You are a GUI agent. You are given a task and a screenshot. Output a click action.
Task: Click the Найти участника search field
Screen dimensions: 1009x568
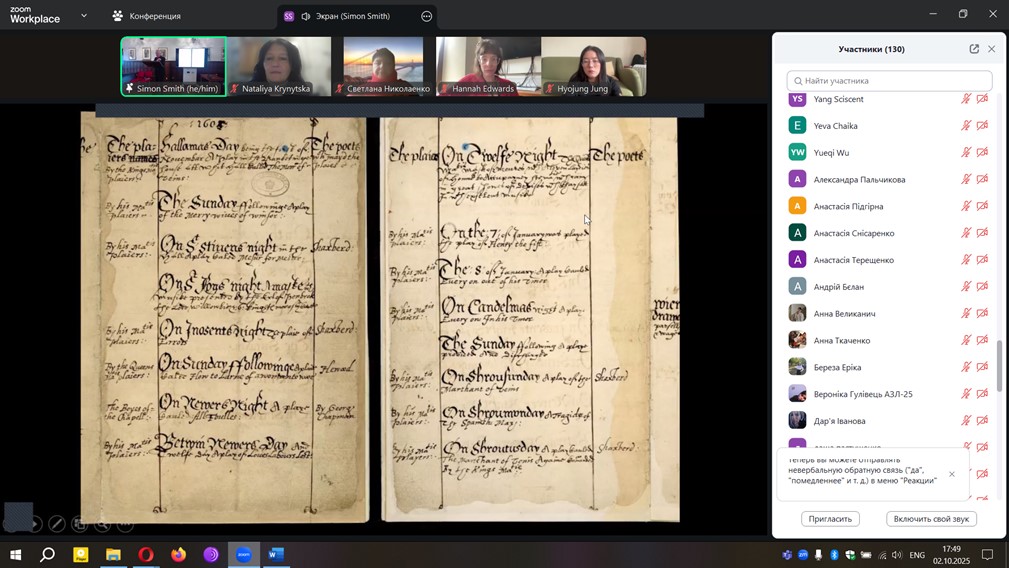coord(889,81)
